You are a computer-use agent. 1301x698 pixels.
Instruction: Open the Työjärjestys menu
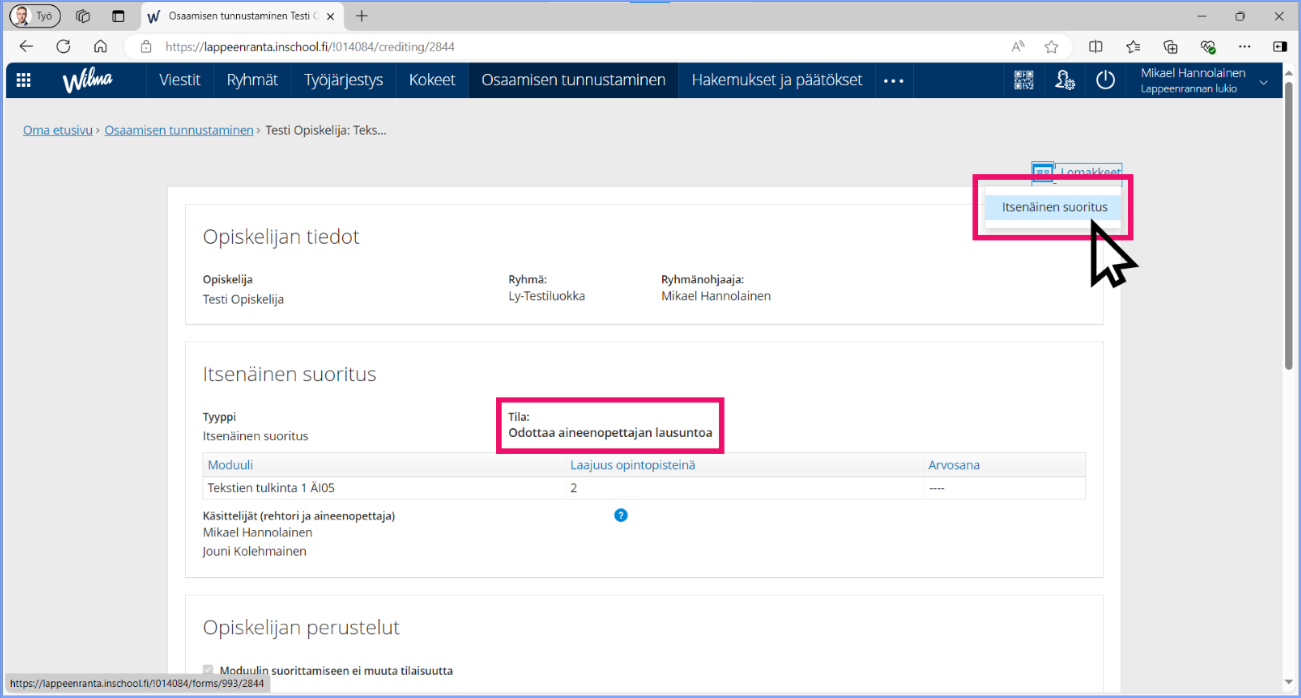[344, 80]
